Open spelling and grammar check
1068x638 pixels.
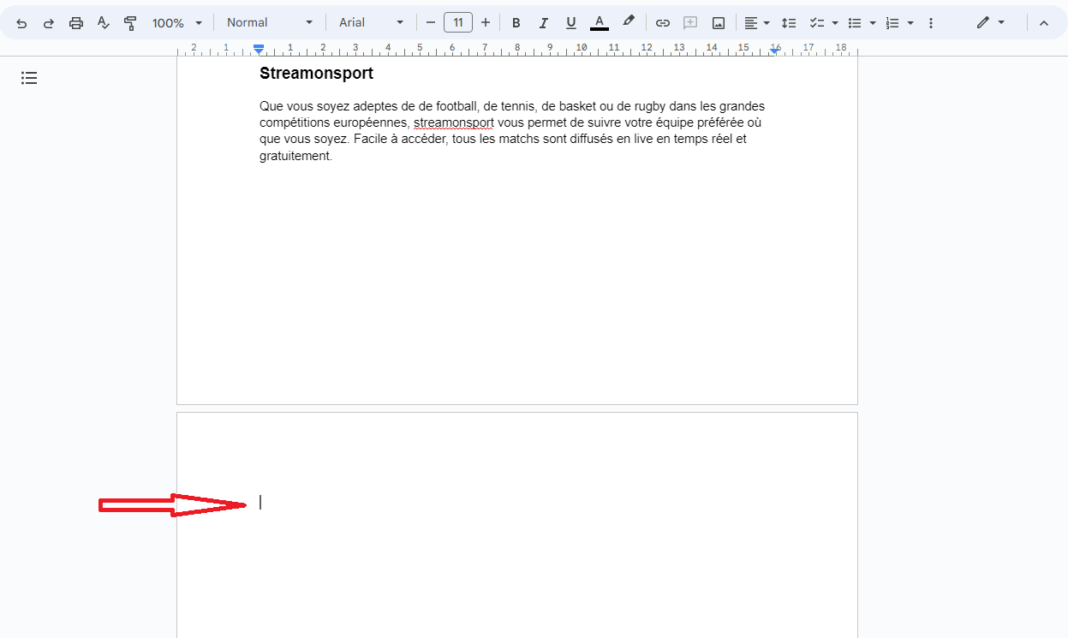(103, 22)
